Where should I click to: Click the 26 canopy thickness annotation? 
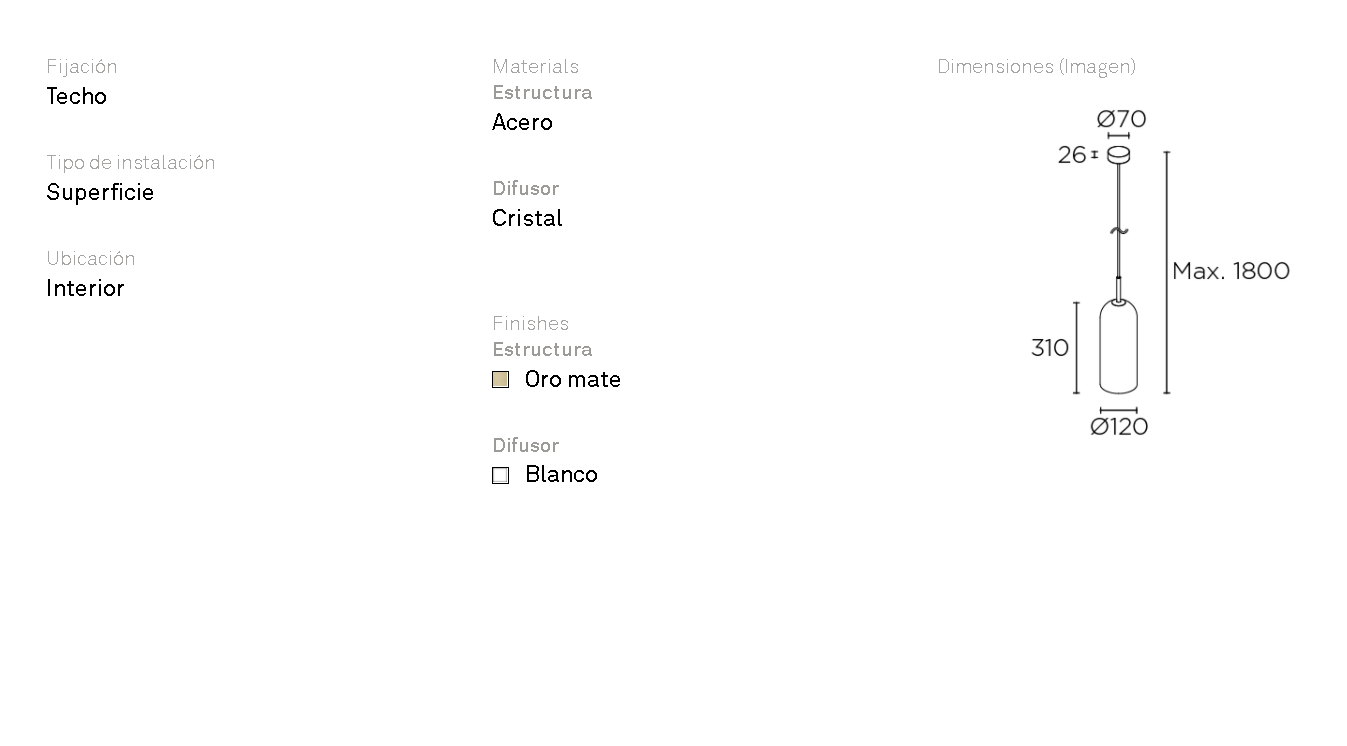[1072, 155]
